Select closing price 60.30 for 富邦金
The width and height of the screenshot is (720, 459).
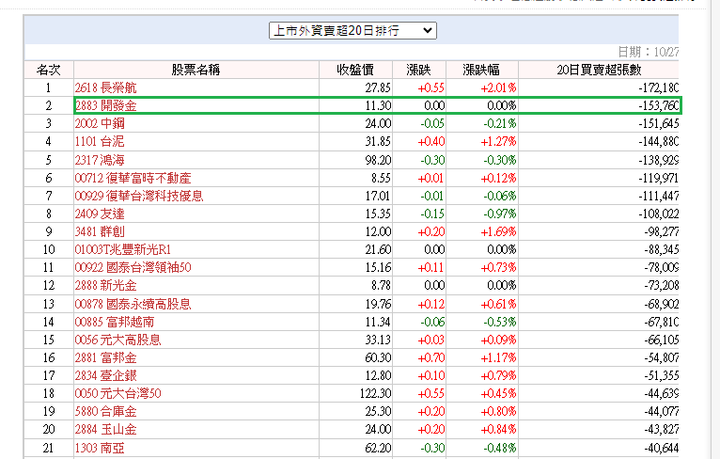(378, 358)
